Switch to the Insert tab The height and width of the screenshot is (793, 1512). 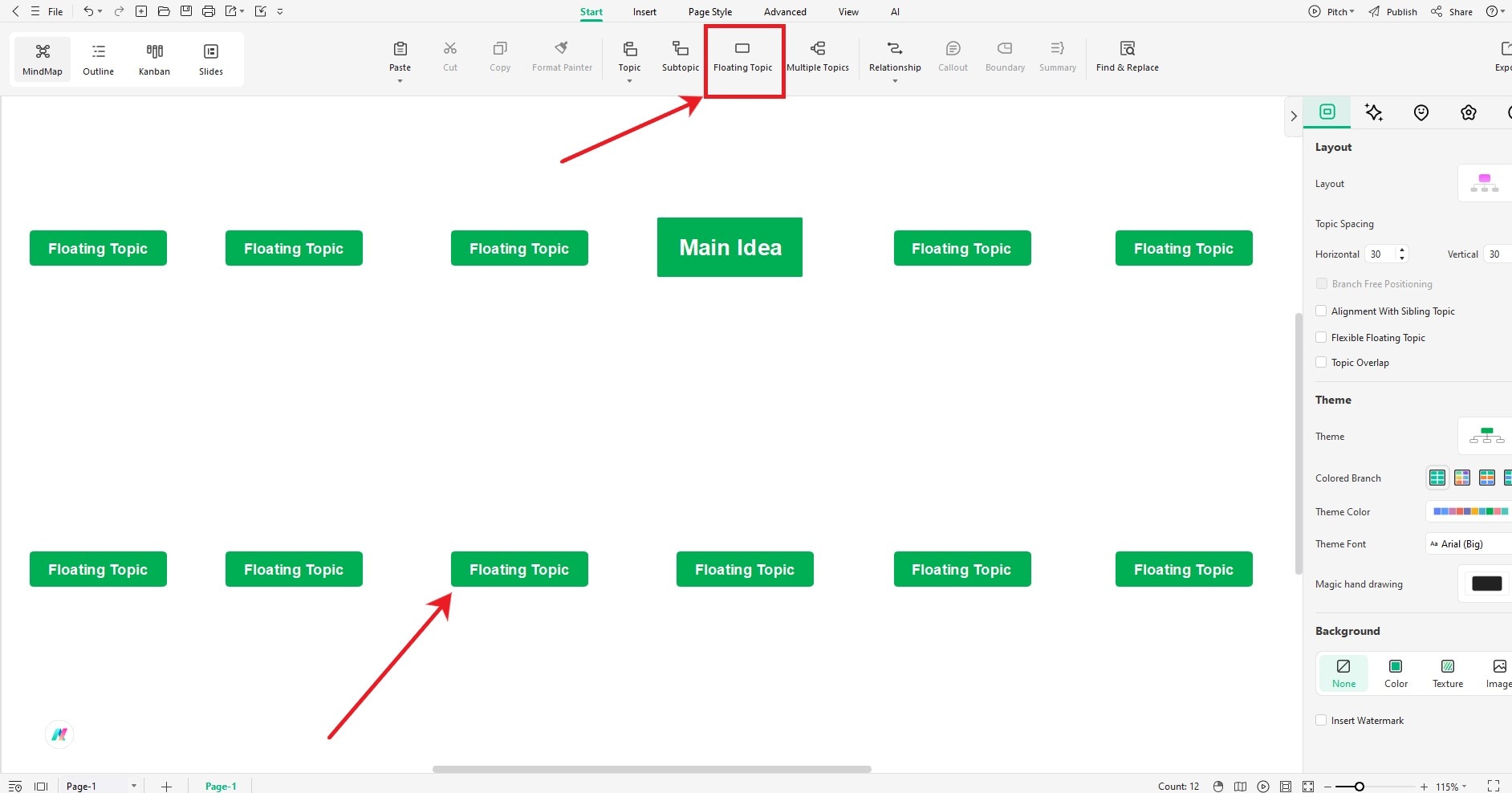(x=644, y=12)
